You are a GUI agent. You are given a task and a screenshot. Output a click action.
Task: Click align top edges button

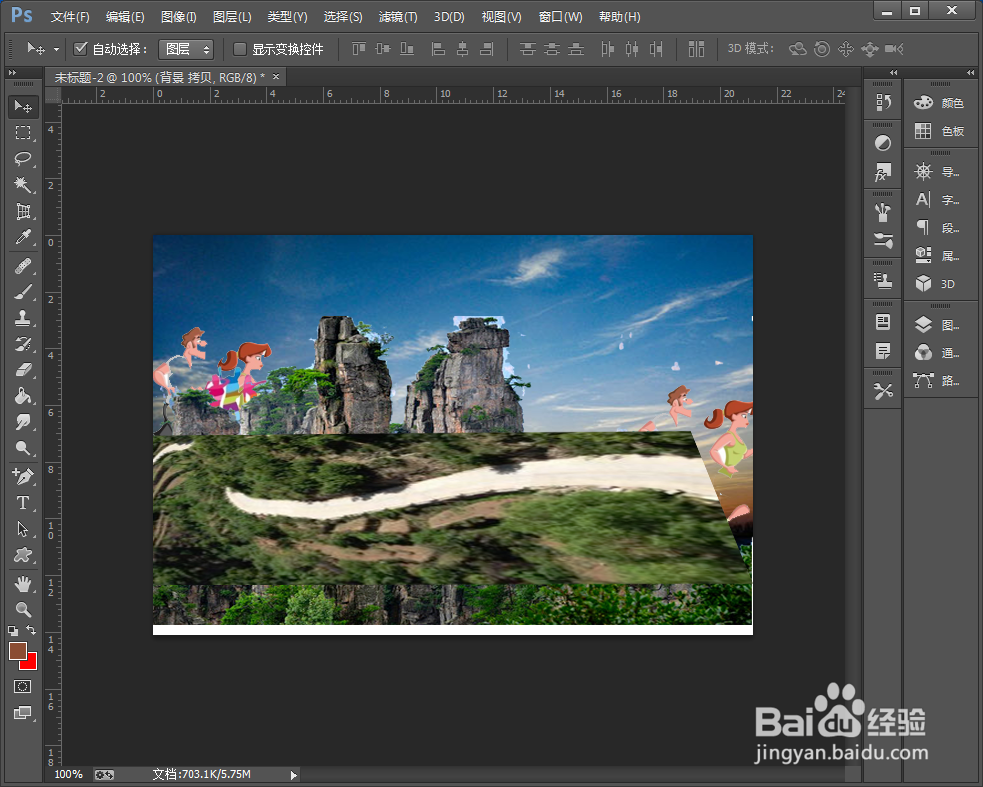[x=359, y=48]
